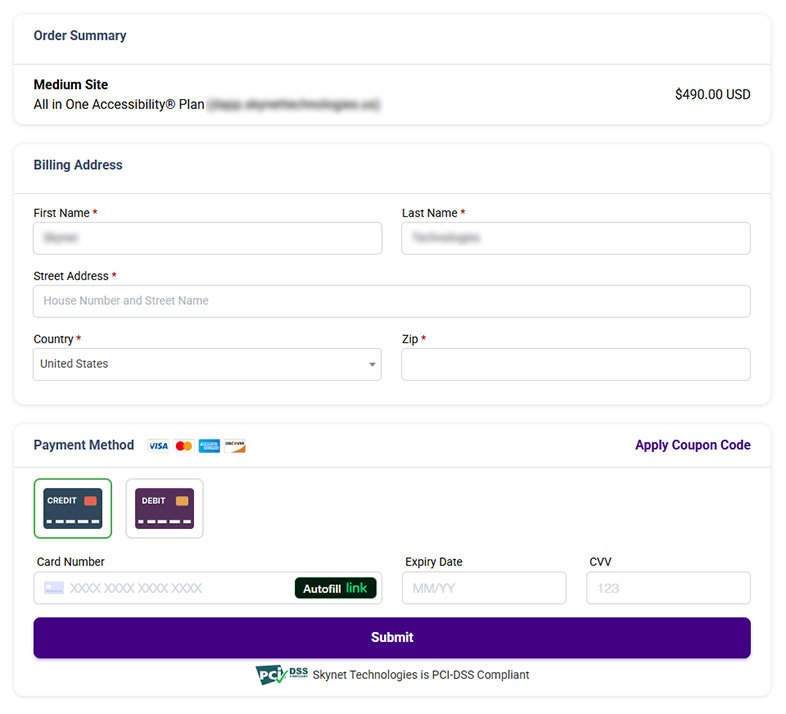
Task: Click the Country dropdown arrow
Action: 372,365
